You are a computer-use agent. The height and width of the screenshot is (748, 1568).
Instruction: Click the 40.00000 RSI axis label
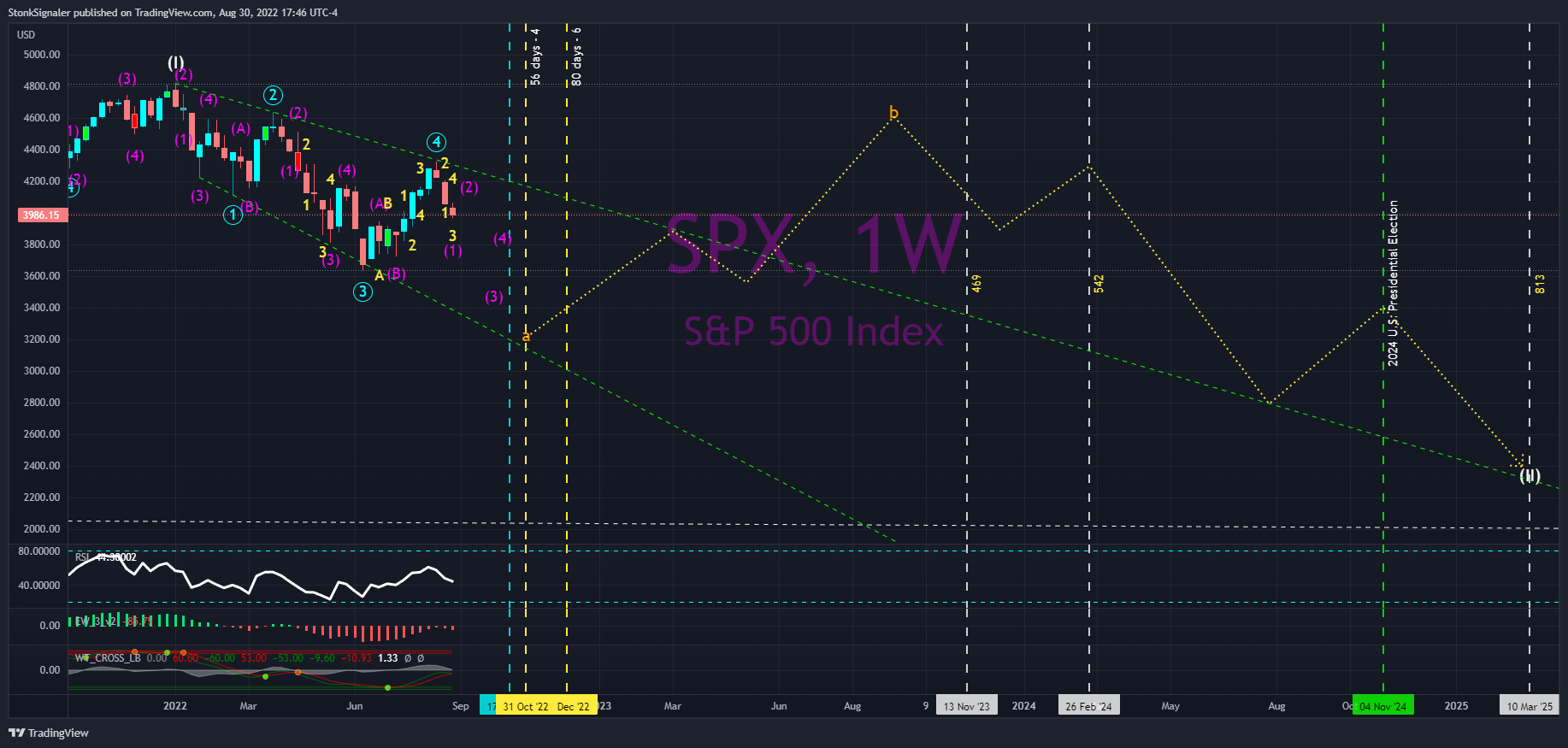point(39,586)
